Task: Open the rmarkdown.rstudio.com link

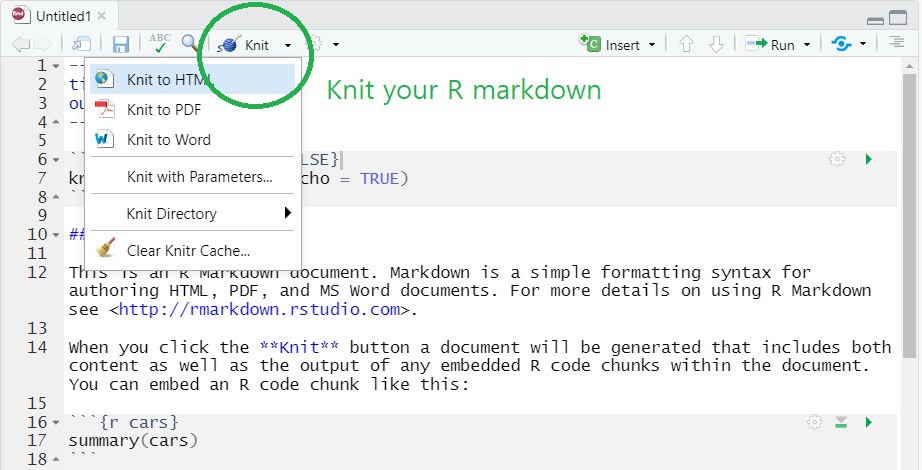Action: 260,309
